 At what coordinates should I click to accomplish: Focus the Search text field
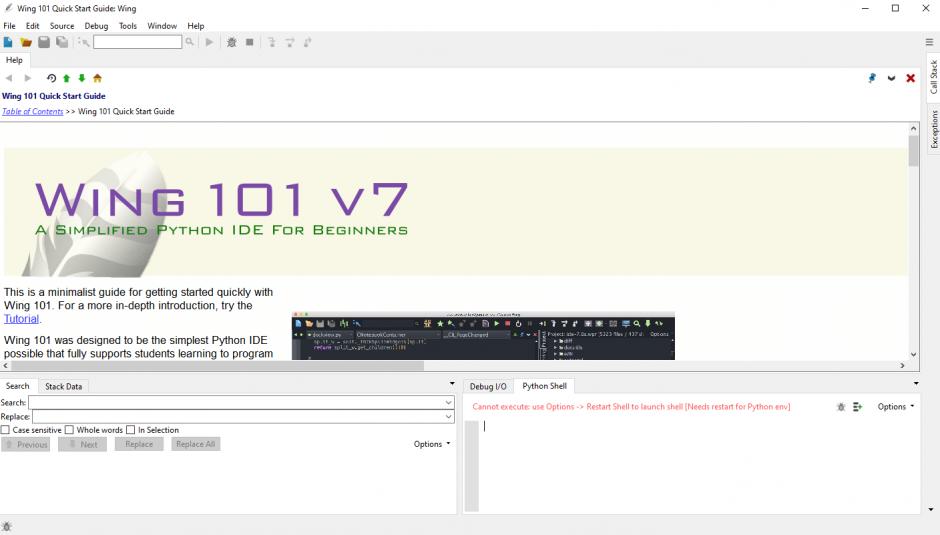coord(241,402)
